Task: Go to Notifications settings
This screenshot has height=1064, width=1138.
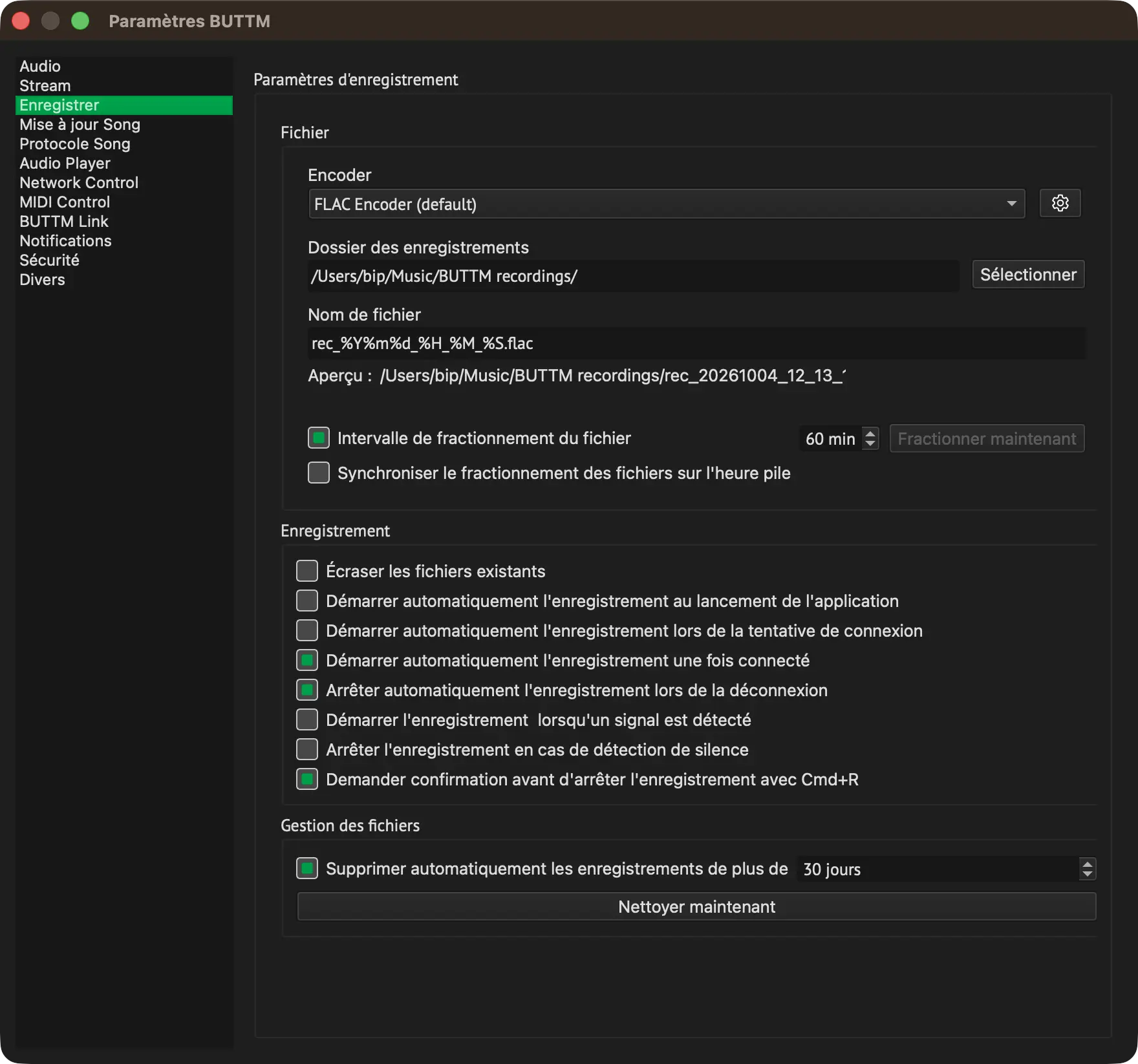Action: (123, 241)
